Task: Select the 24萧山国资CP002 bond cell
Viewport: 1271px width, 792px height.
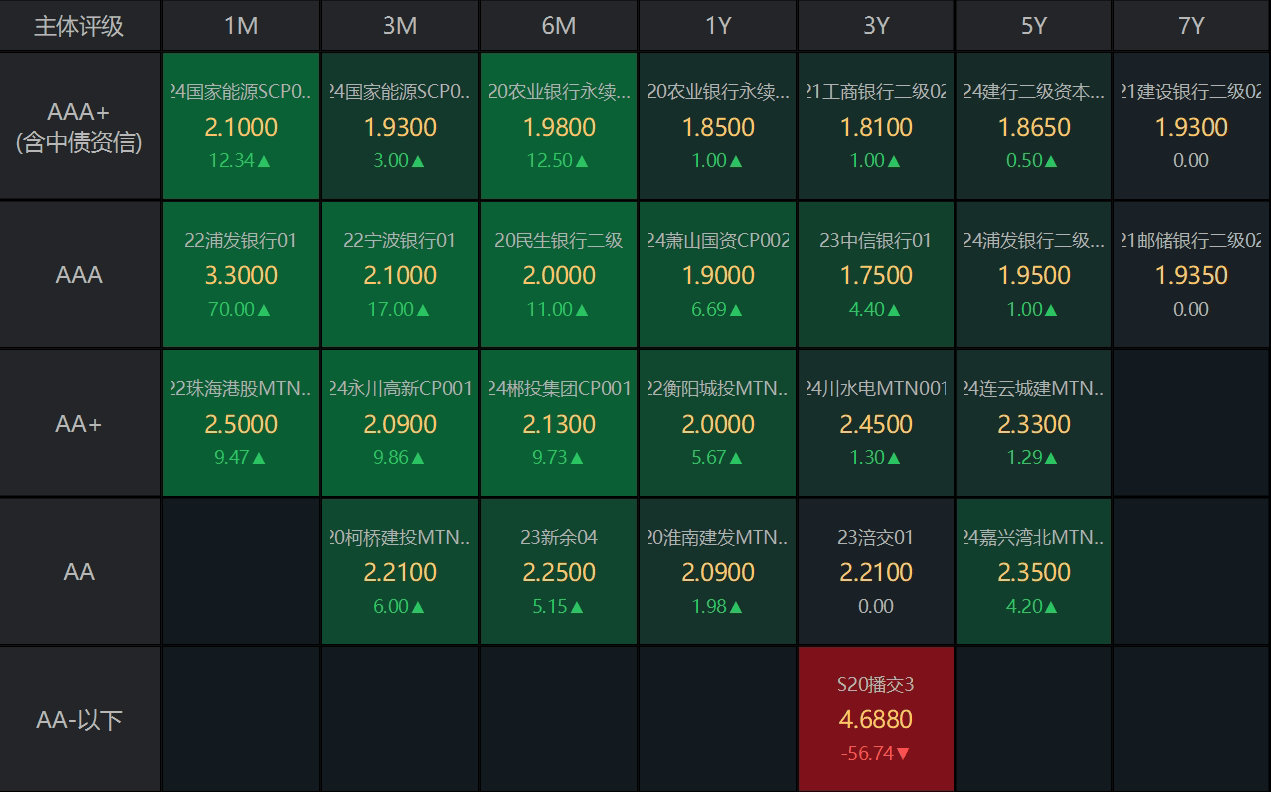Action: tap(718, 274)
